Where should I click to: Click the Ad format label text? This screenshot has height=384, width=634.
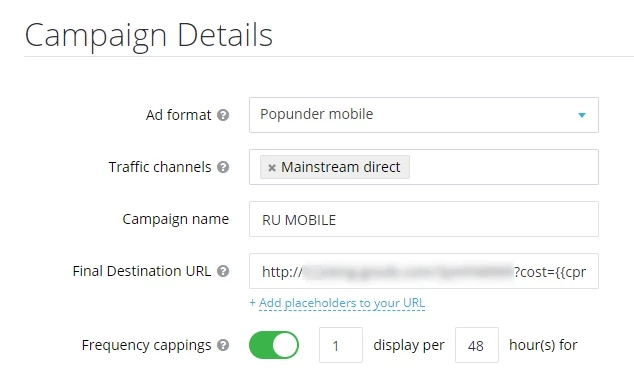178,115
